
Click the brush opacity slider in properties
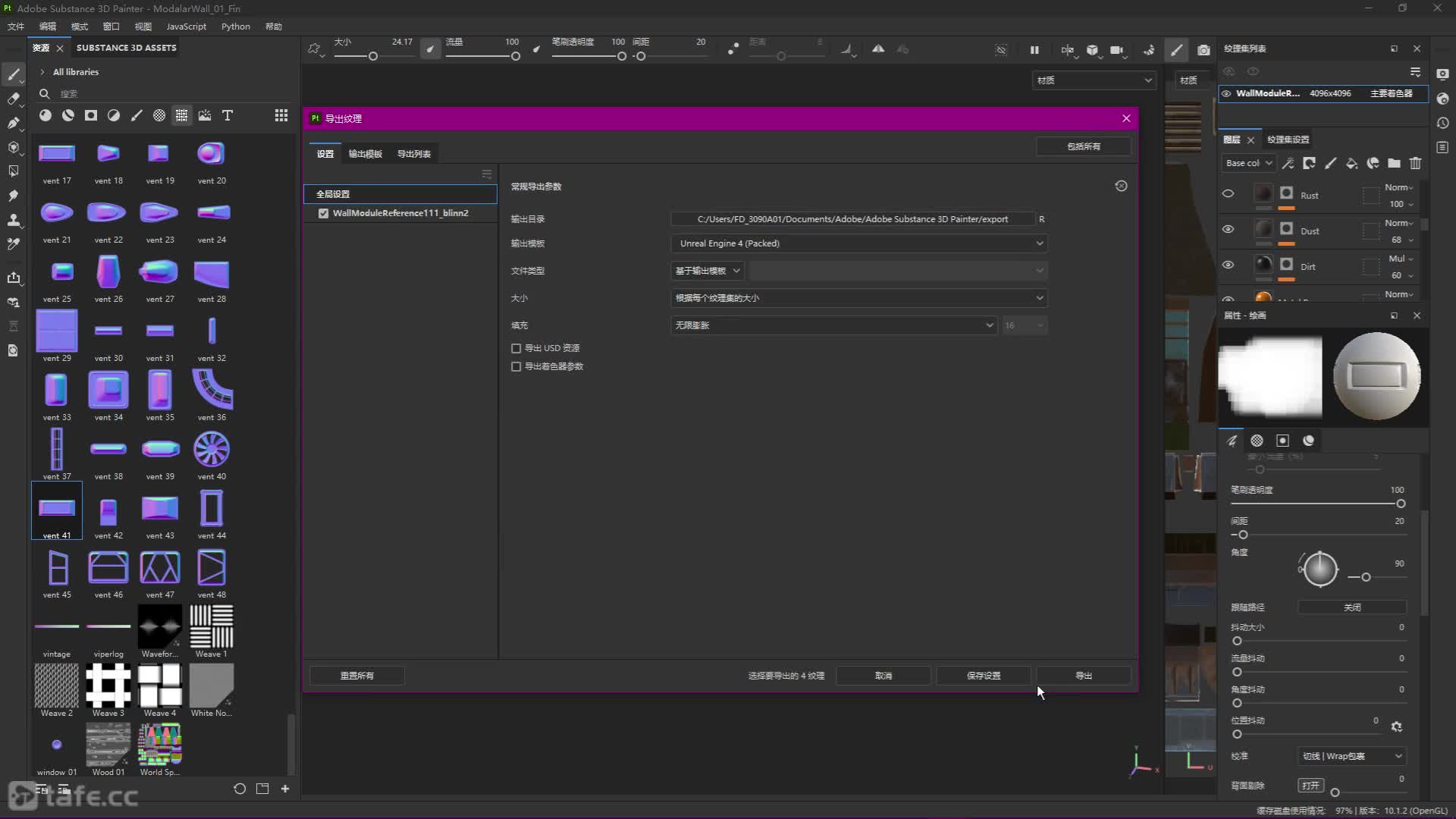[x=1316, y=504]
